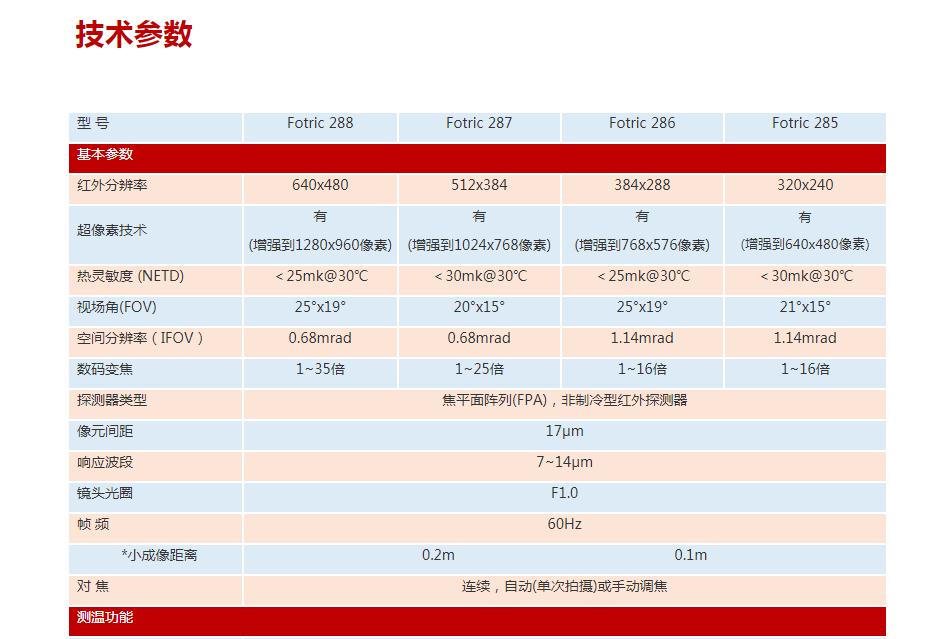The height and width of the screenshot is (639, 935).
Task: Select the 0.1m imaging distance value
Action: tap(691, 555)
